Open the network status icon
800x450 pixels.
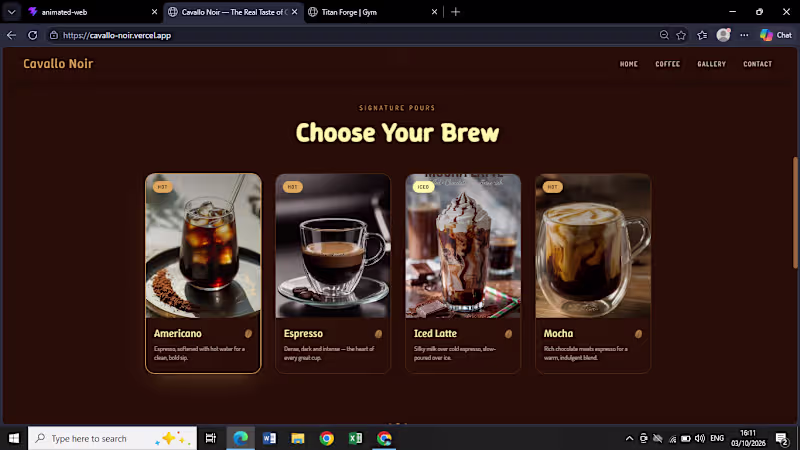pyautogui.click(x=672, y=438)
